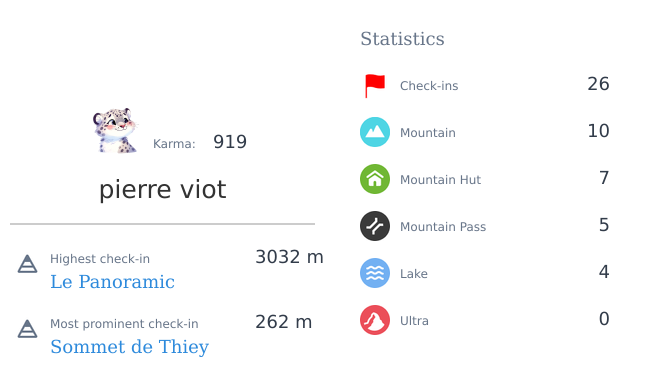Image resolution: width=650 pixels, height=385 pixels.
Task: Open the Sommet de Thiey link
Action: (129, 347)
